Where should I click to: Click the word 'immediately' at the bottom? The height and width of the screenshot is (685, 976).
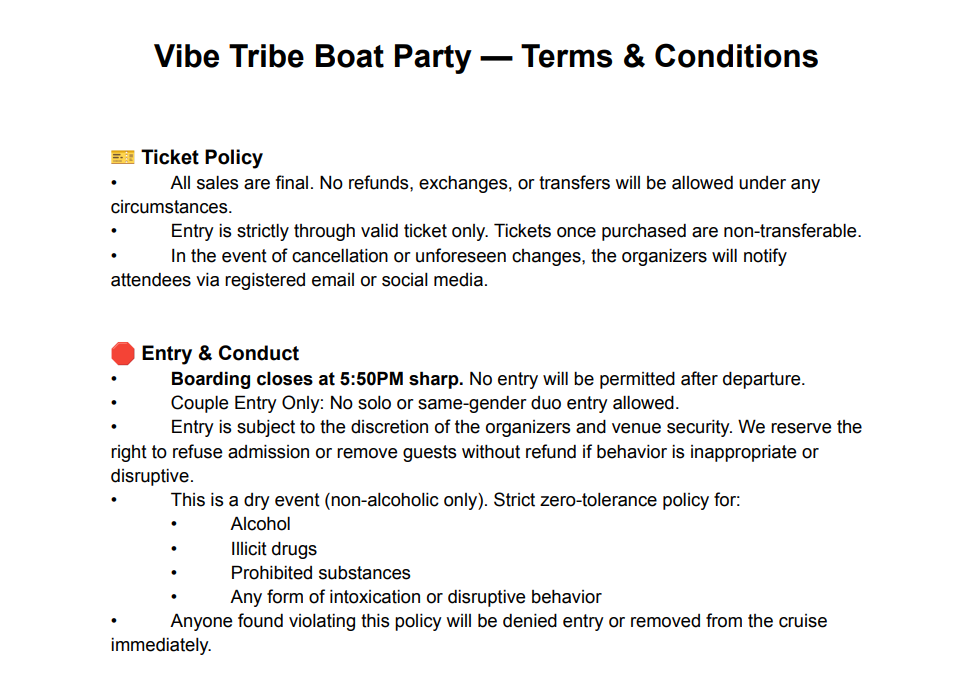click(161, 645)
